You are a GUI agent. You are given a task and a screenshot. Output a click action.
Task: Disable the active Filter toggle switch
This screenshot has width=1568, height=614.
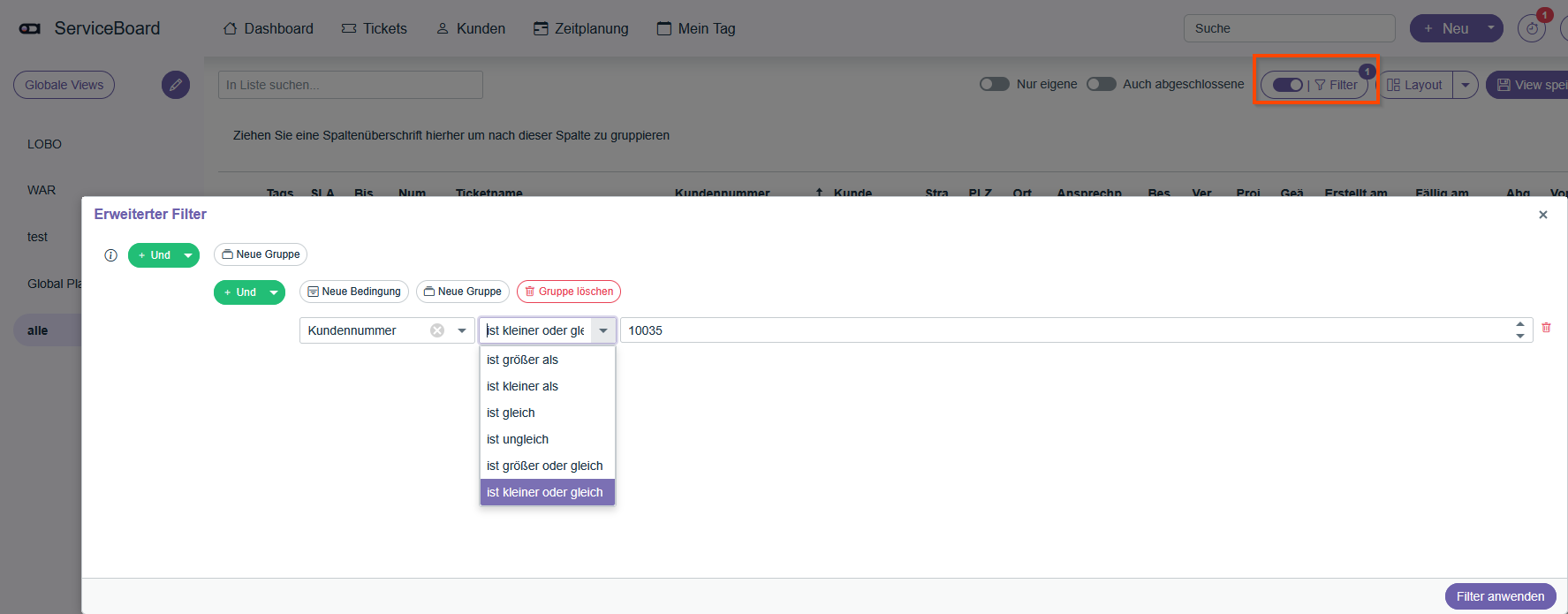(1287, 85)
